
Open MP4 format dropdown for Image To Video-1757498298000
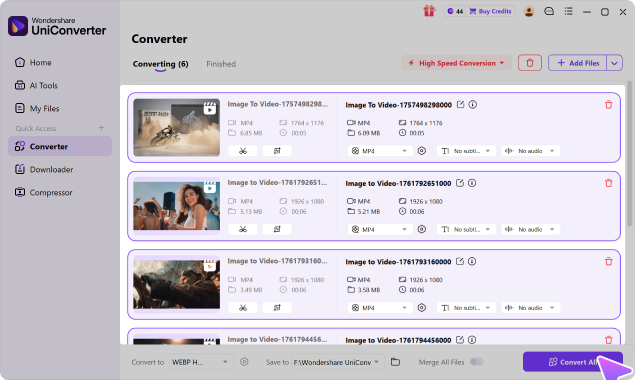pyautogui.click(x=380, y=151)
